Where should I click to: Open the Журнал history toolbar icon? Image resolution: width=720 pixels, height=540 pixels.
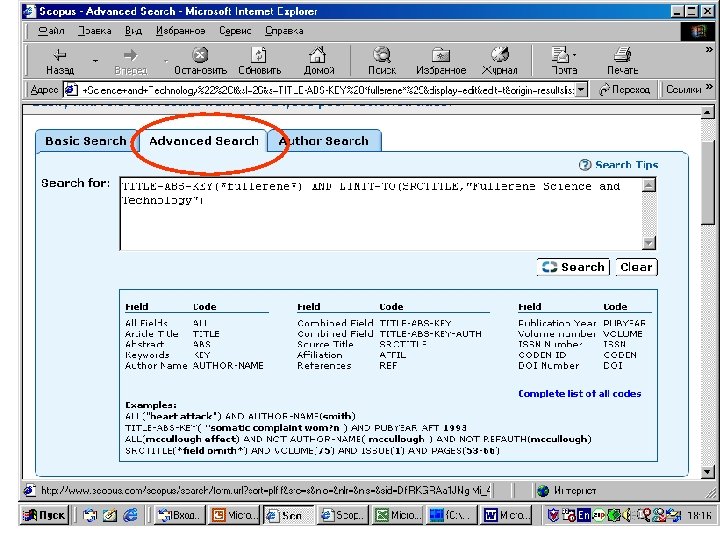[x=500, y=61]
